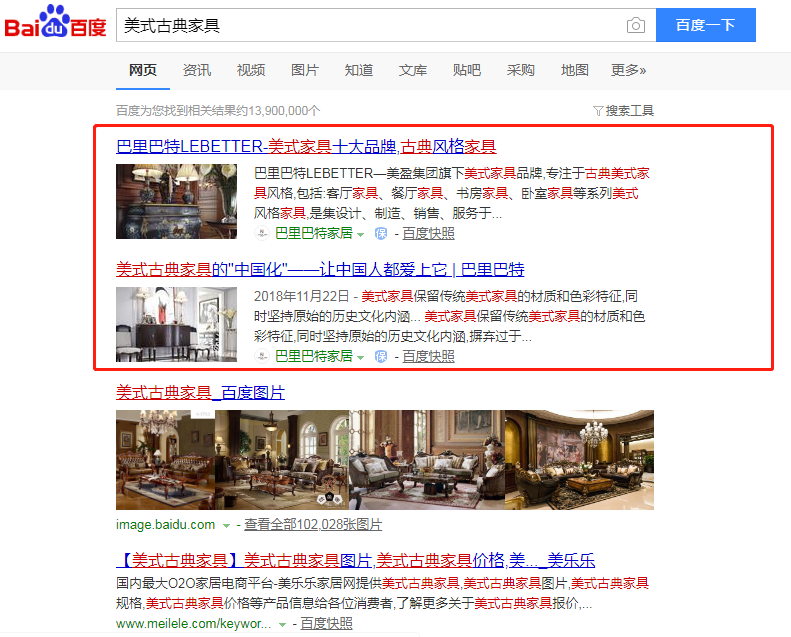
Task: Open 搜索工具 filter
Action: coord(623,110)
